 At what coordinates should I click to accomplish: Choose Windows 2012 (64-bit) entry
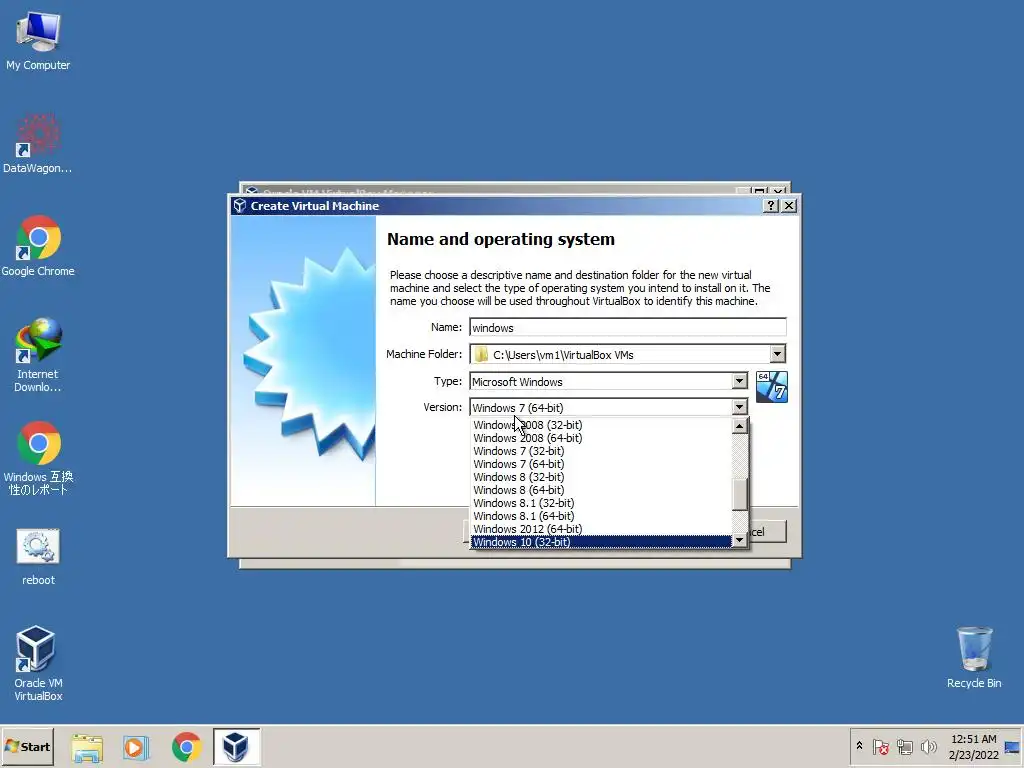pyautogui.click(x=601, y=530)
